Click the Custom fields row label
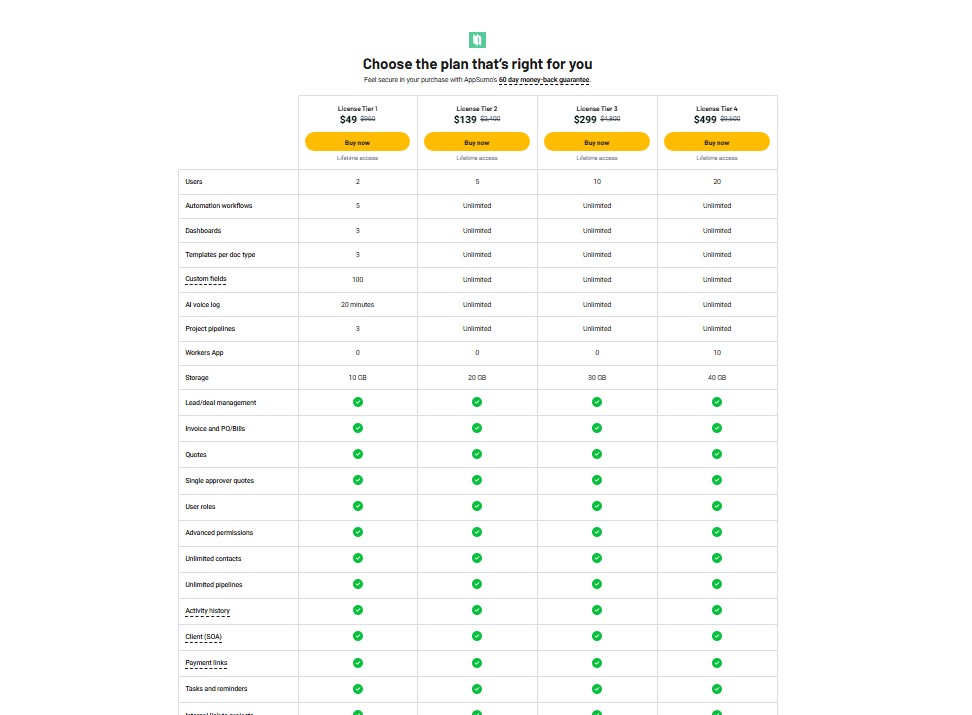This screenshot has width=972, height=715. (x=205, y=279)
